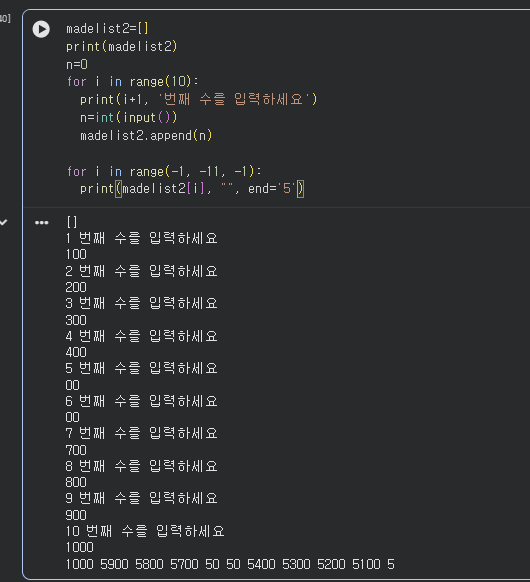This screenshot has height=582, width=530.
Task: Click the for i in range(10) line
Action: (132, 82)
